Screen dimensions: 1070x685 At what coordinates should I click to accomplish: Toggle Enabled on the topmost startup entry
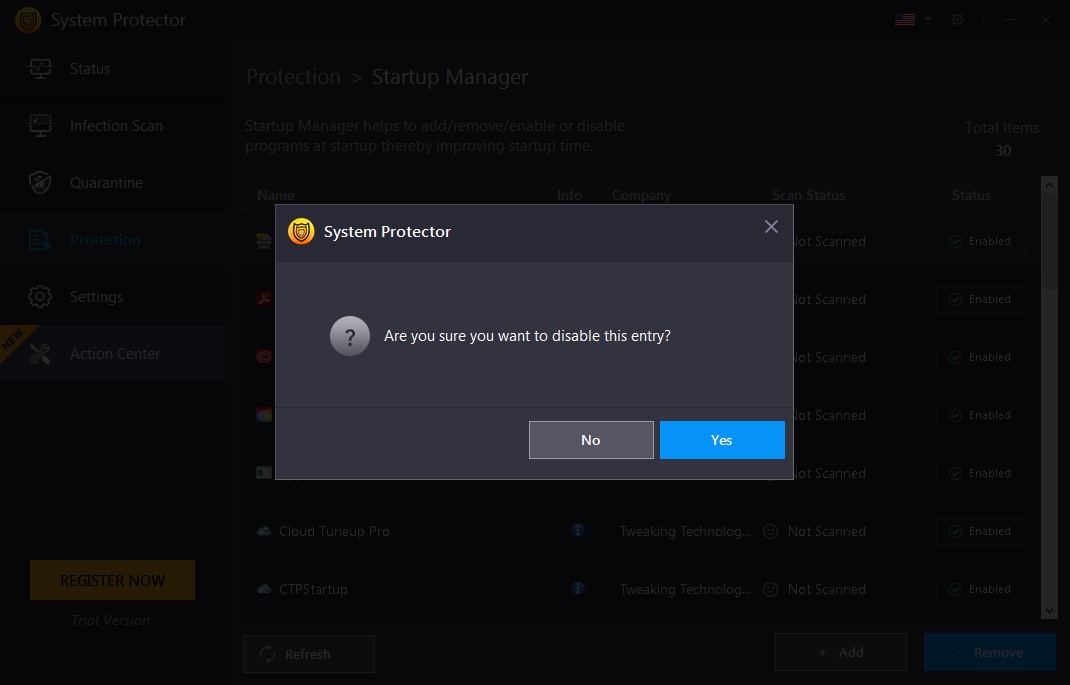coord(980,241)
